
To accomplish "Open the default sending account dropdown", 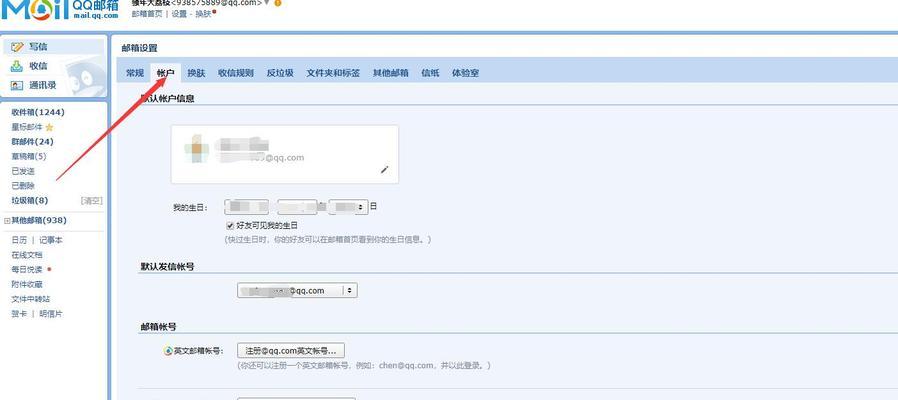I will 297,291.
